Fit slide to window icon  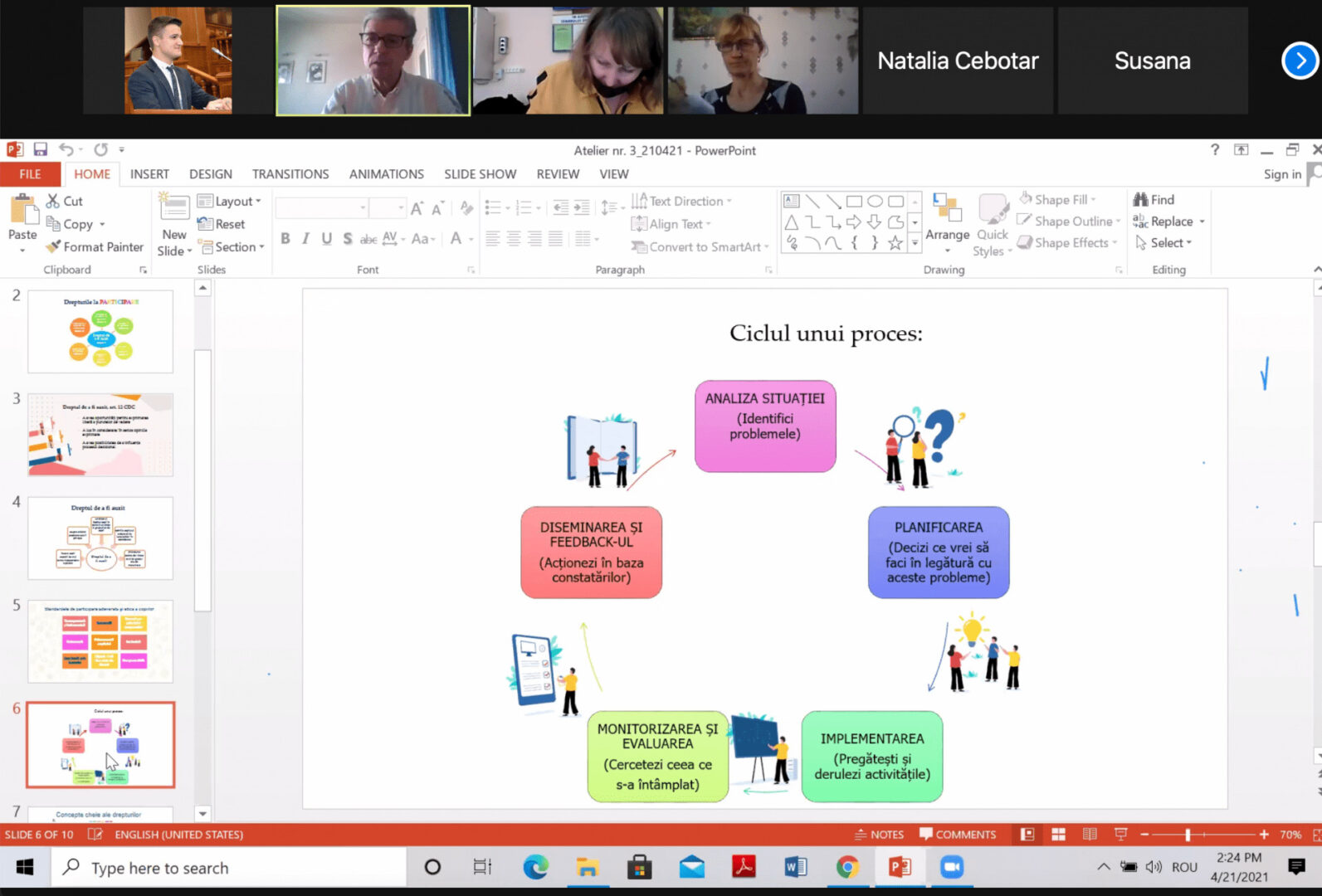1317,835
